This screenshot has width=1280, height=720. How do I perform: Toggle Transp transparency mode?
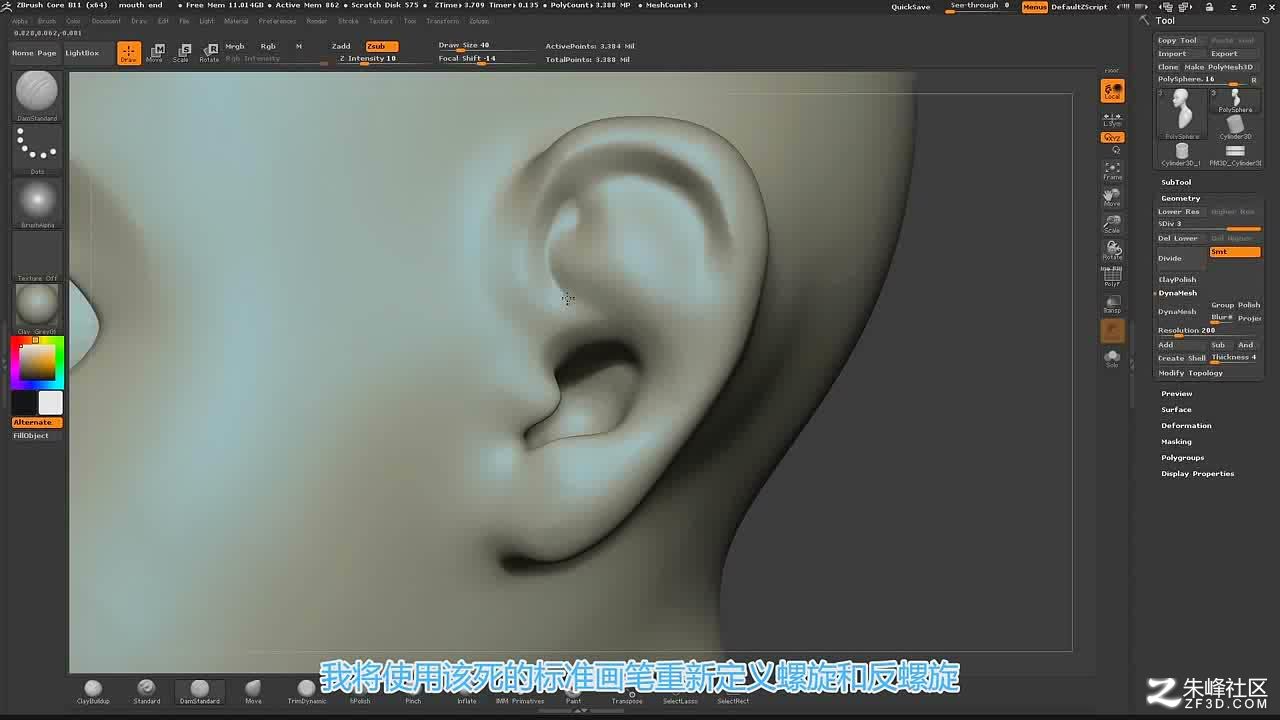(x=1112, y=304)
